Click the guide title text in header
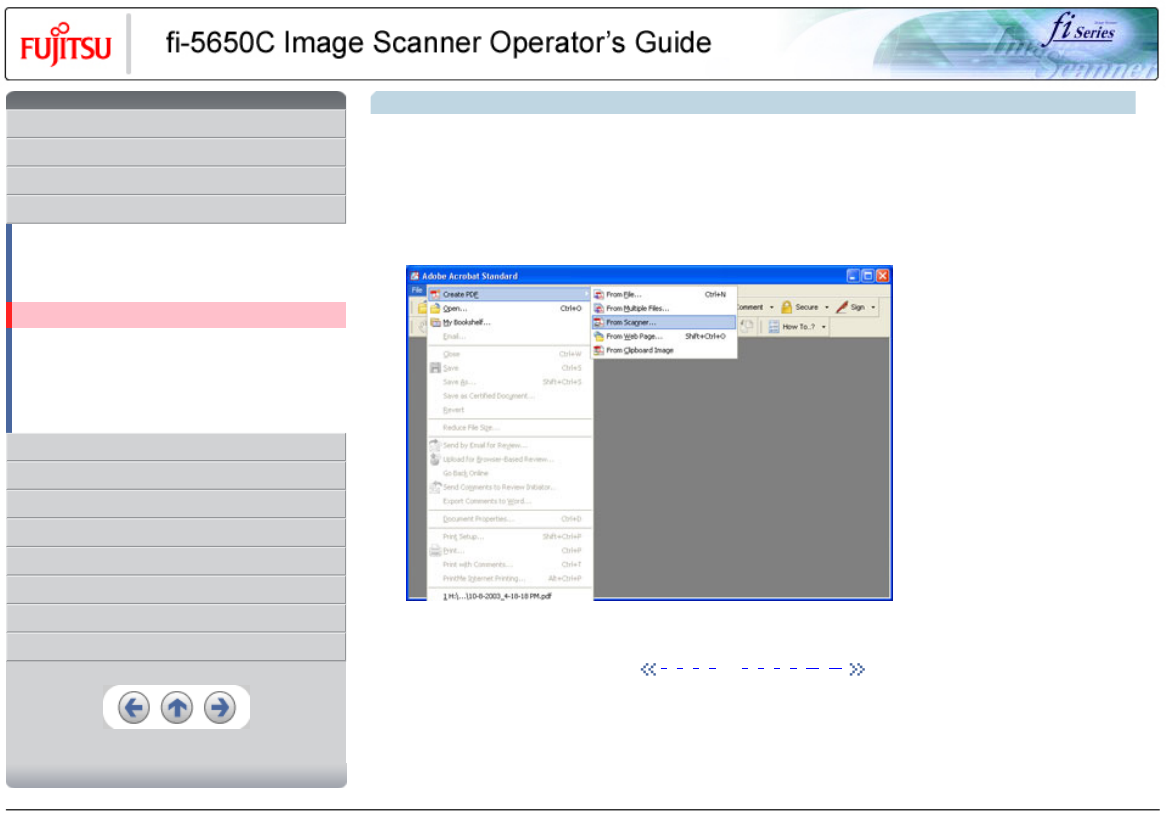Image resolution: width=1166 pixels, height=813 pixels. pos(438,42)
